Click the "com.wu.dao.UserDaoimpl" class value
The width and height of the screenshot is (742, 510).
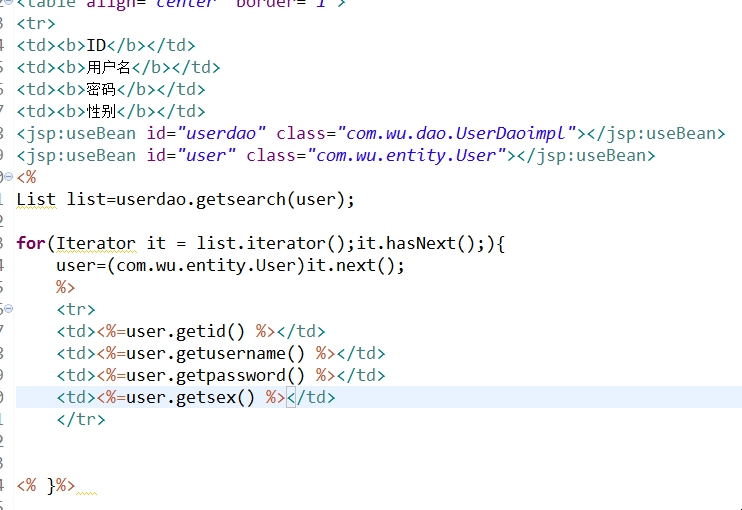tap(458, 133)
